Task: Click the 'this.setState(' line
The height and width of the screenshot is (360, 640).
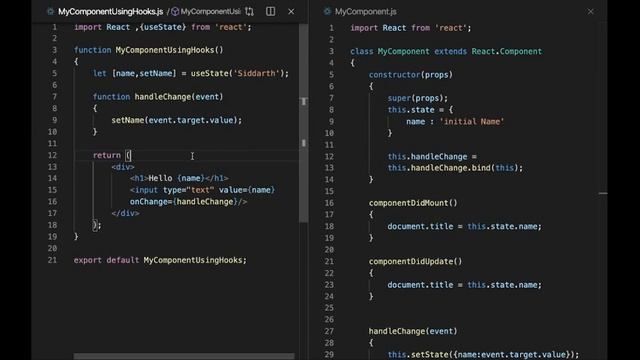Action: 483,354
